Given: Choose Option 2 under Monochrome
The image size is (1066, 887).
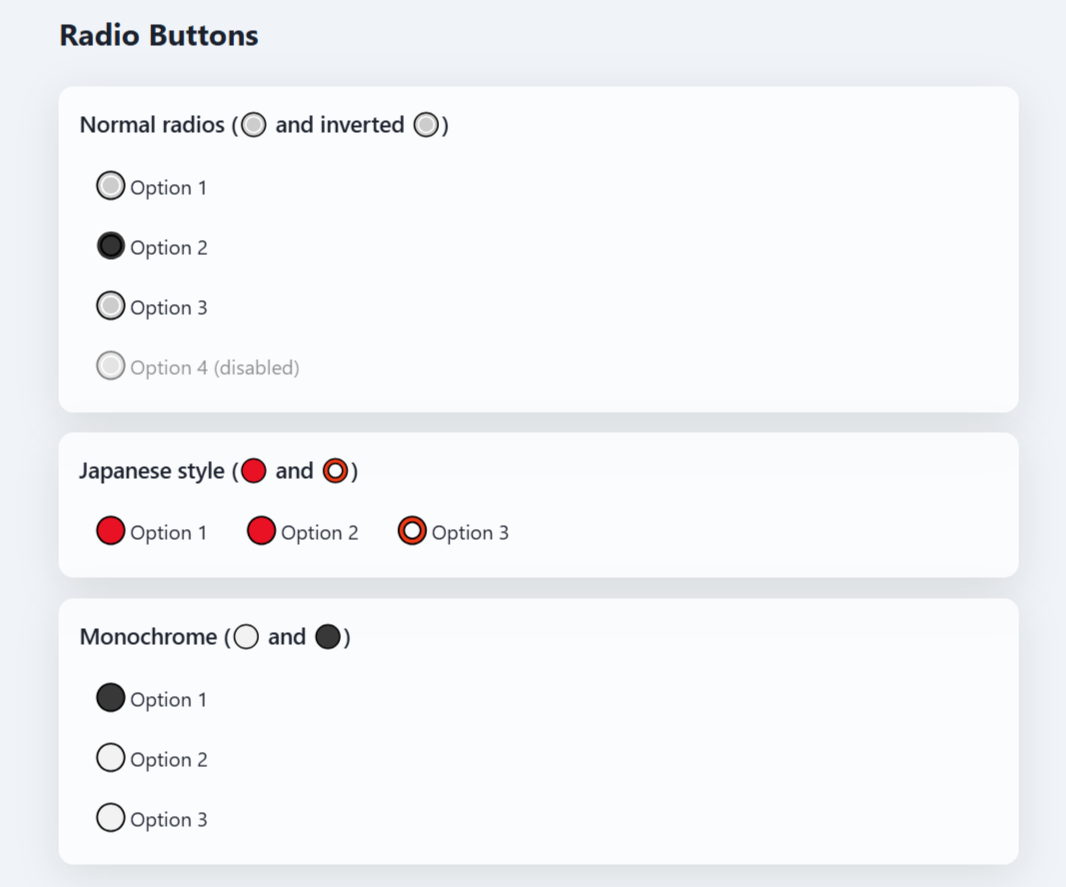Looking at the screenshot, I should click(111, 757).
